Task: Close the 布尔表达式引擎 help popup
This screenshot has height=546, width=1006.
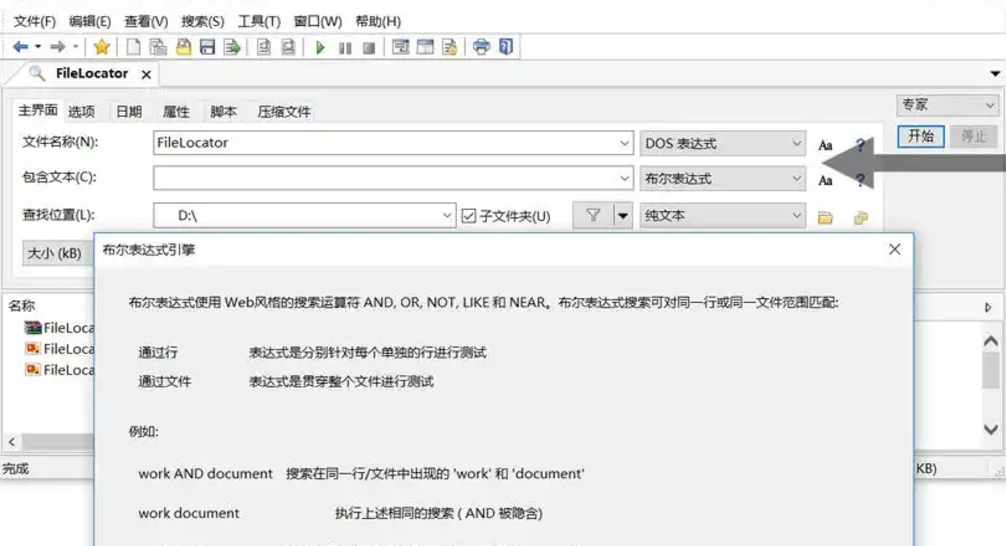Action: click(x=894, y=250)
